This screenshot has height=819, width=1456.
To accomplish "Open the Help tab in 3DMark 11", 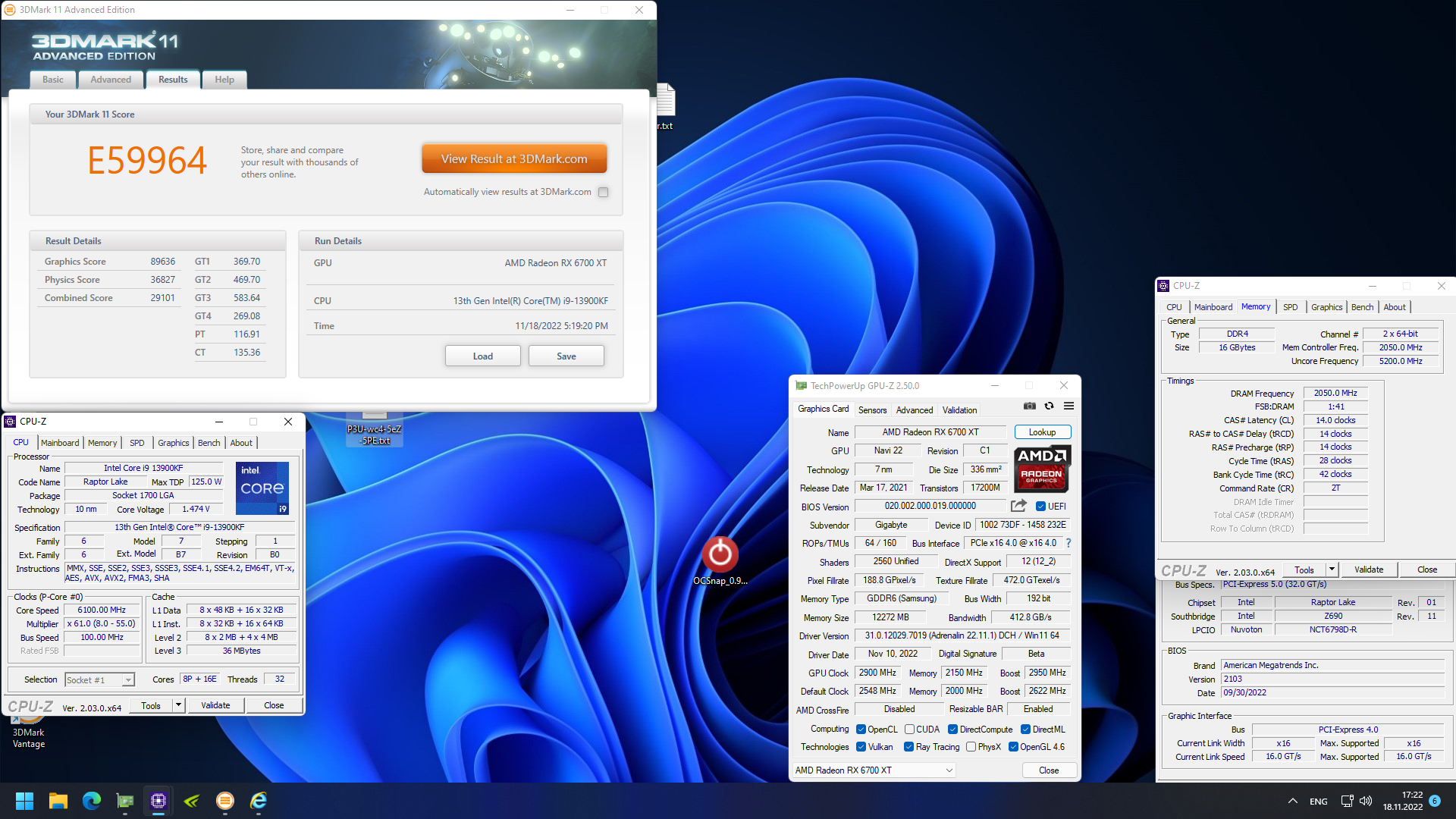I will coord(224,80).
